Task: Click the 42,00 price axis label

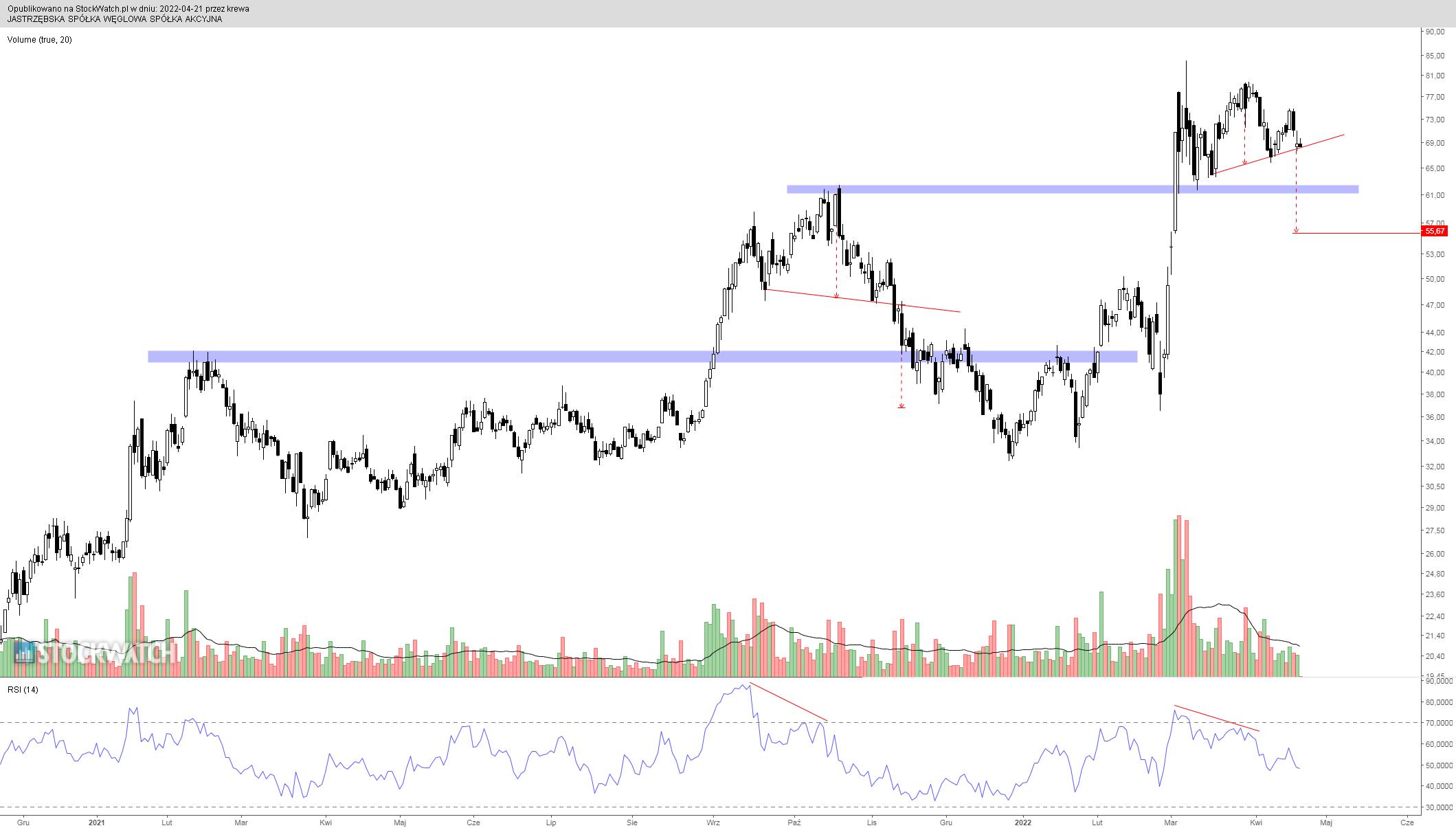Action: point(1434,352)
